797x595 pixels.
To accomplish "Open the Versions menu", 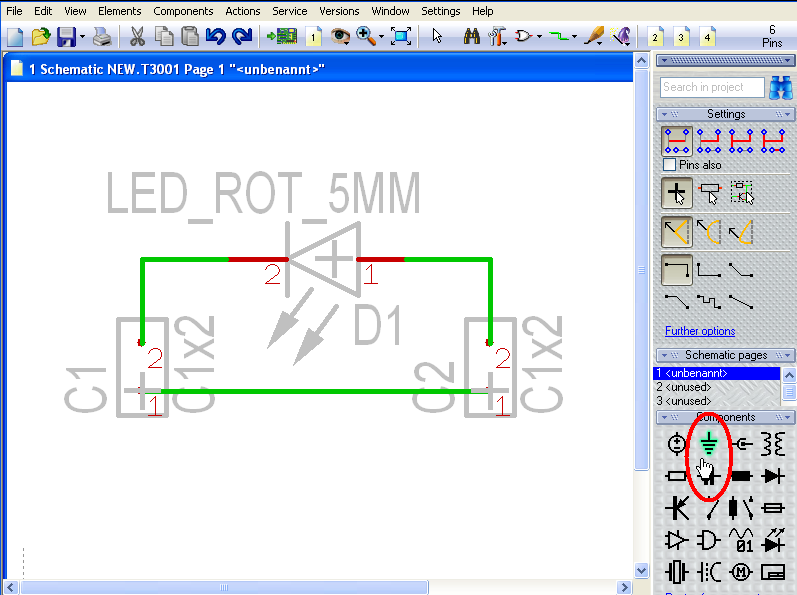I will pos(339,11).
